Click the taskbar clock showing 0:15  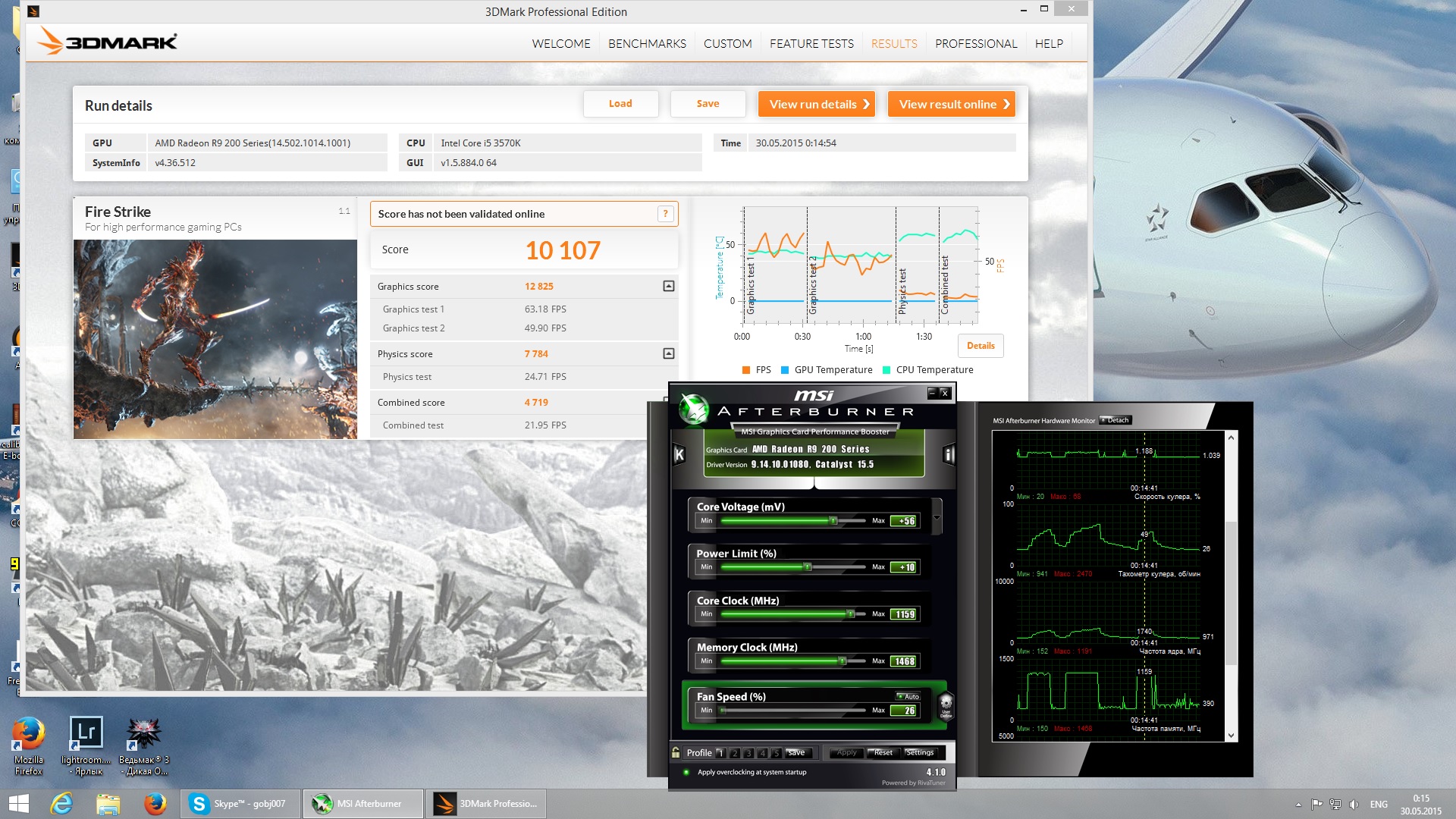point(1421,805)
